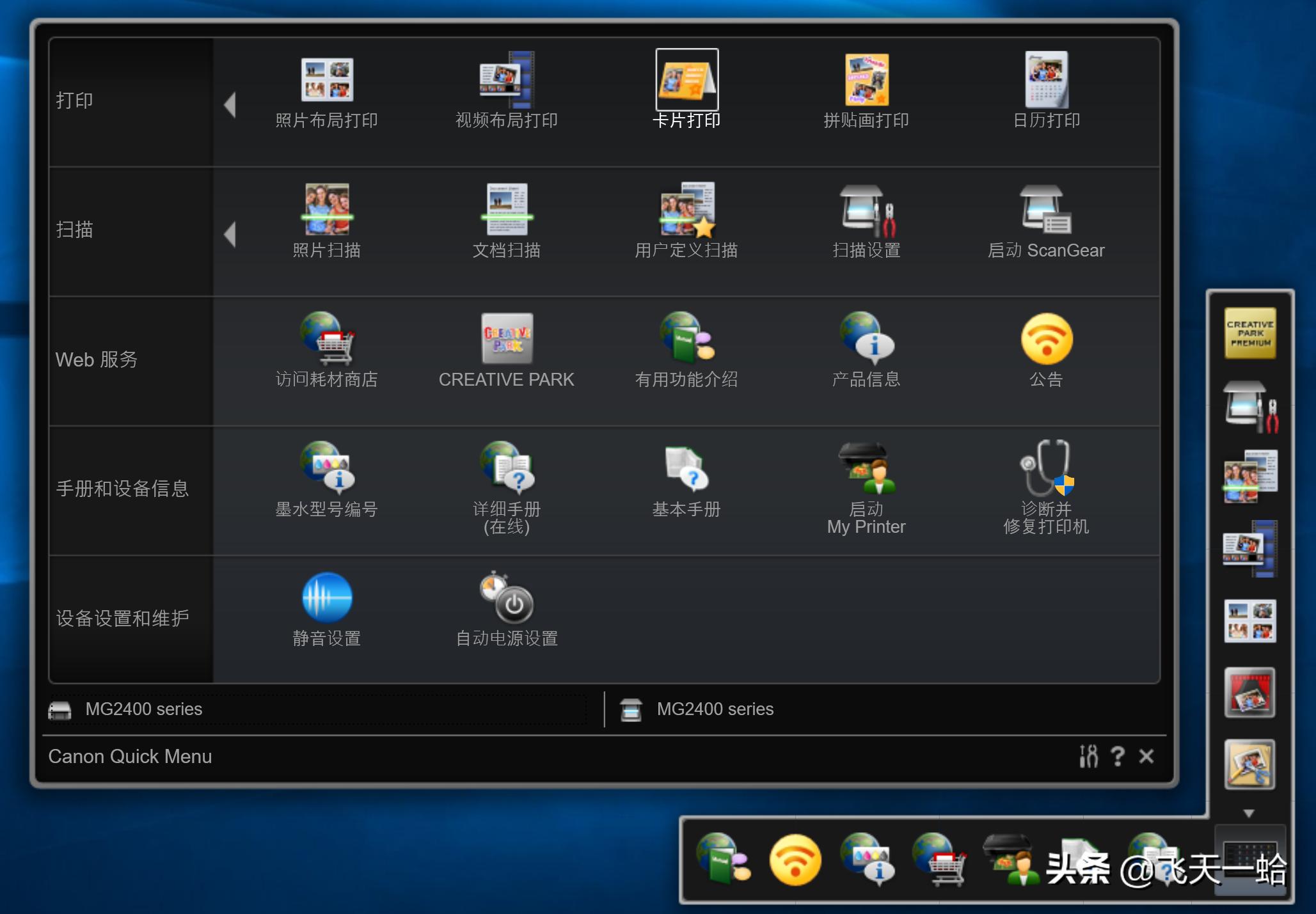Click the help question mark button
This screenshot has height=914, width=1316.
pyautogui.click(x=1118, y=757)
